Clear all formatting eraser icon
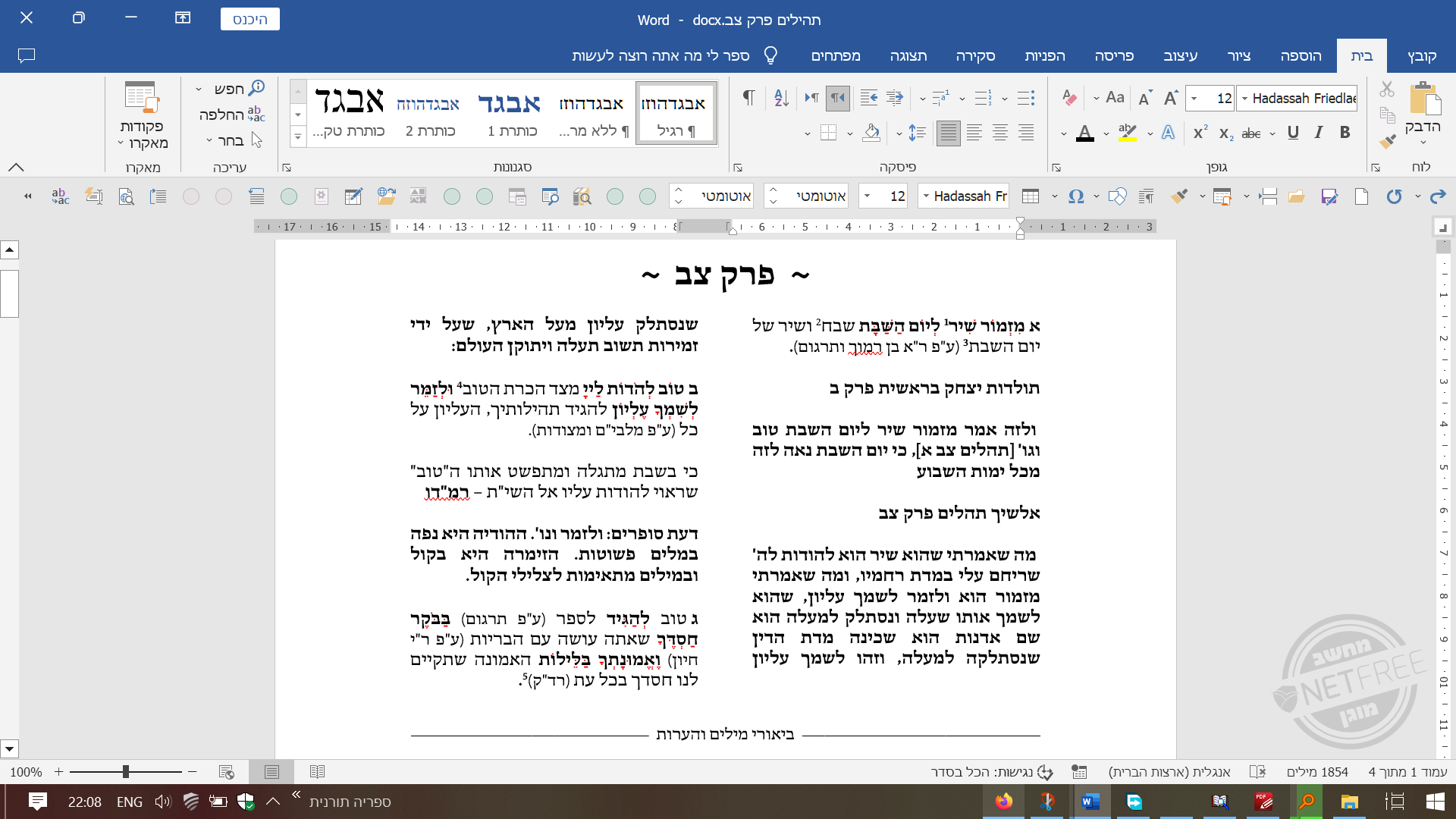 click(1069, 97)
